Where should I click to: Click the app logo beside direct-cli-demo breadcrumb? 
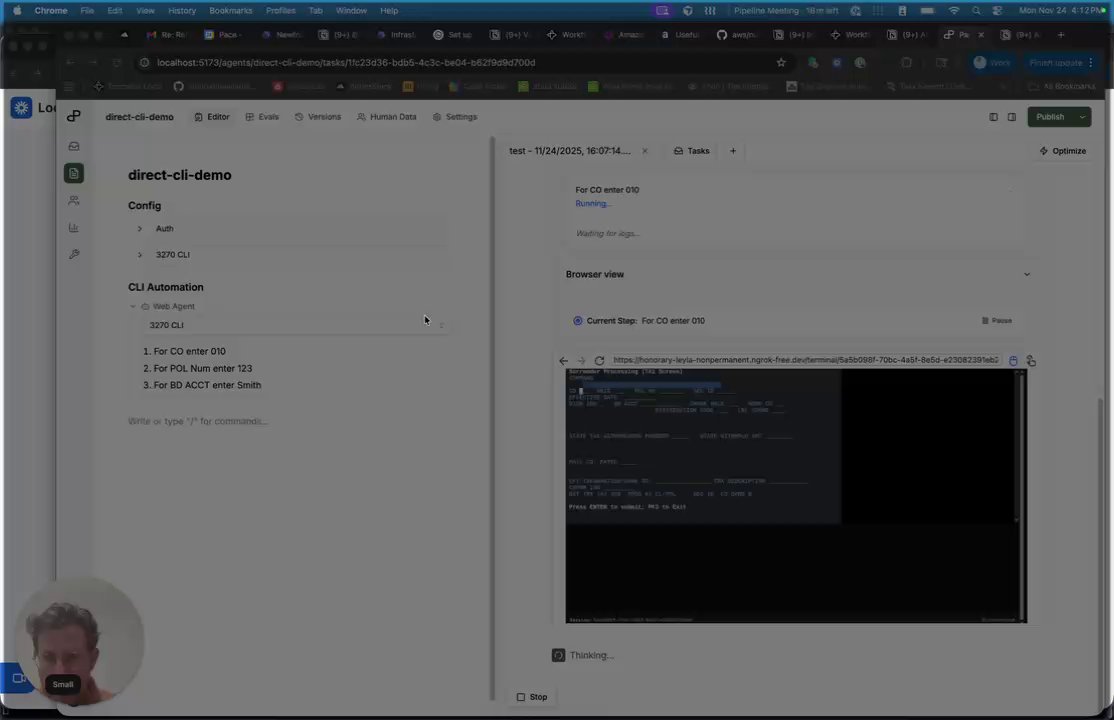[x=74, y=116]
